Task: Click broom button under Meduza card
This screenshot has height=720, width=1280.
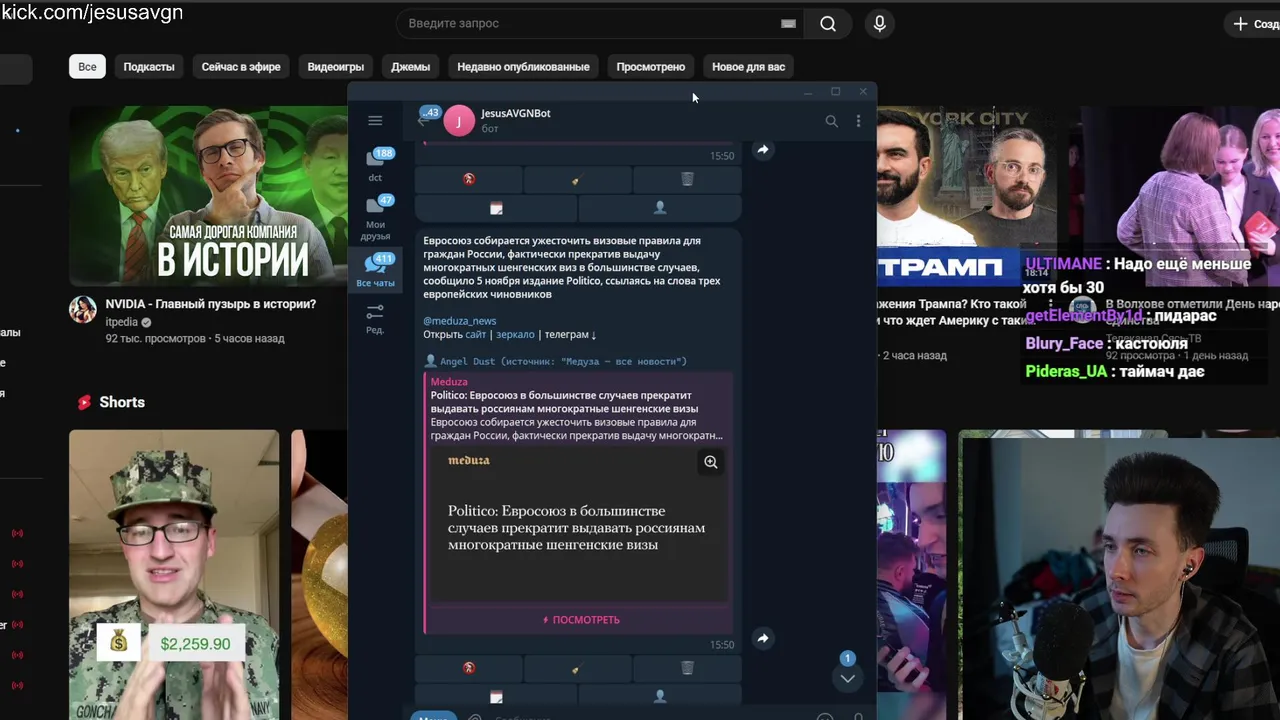Action: coord(577,668)
